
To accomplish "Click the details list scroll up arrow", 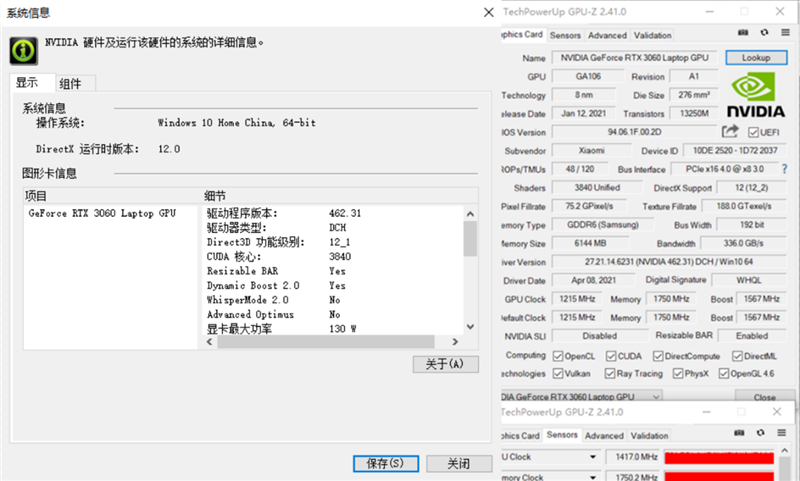I will tap(470, 214).
